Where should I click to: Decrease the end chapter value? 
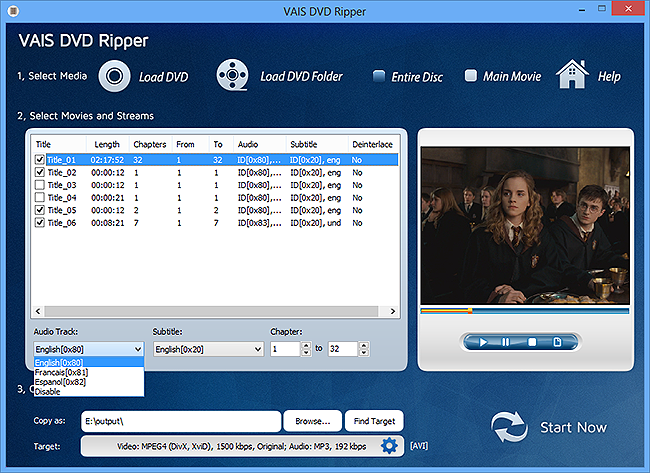click(x=364, y=353)
